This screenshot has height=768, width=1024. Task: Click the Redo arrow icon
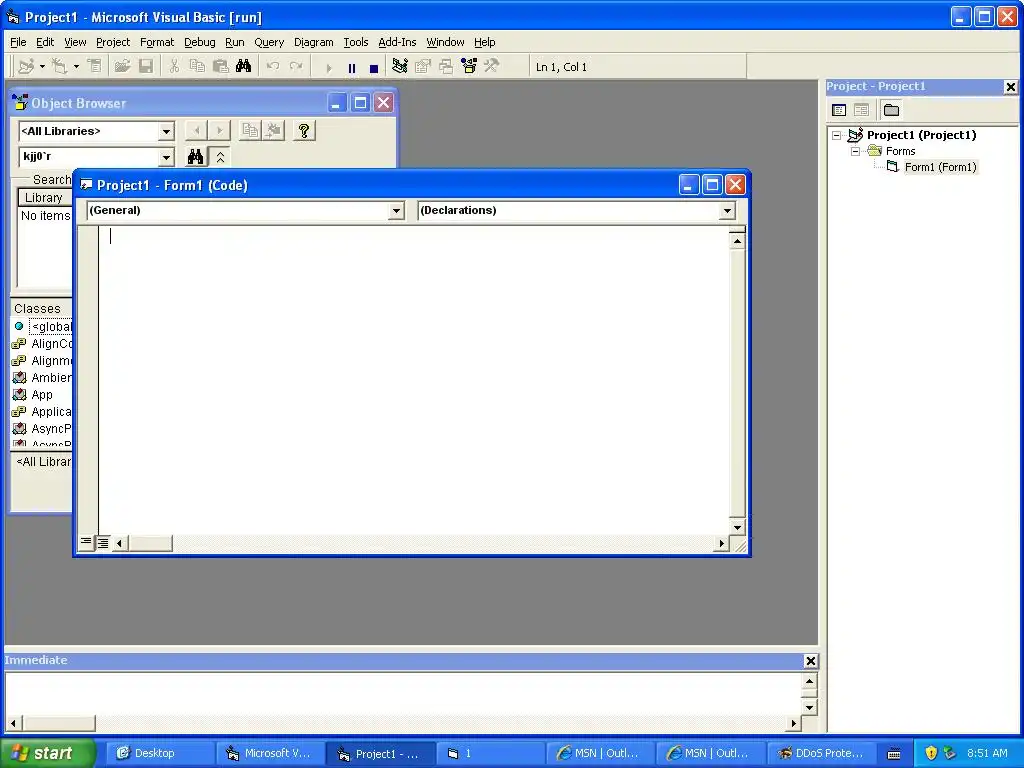click(296, 67)
